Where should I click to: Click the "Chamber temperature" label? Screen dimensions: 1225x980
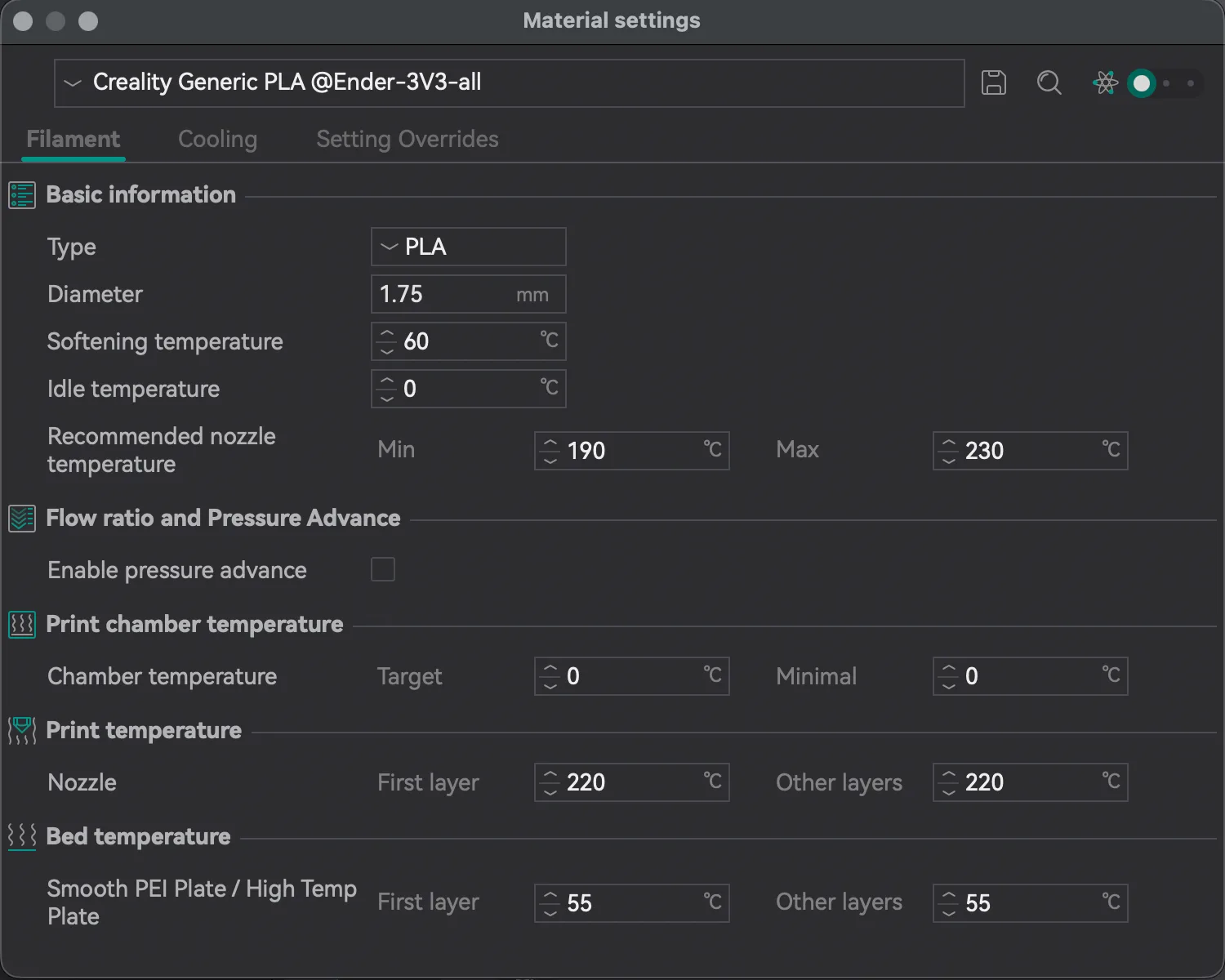click(x=162, y=676)
